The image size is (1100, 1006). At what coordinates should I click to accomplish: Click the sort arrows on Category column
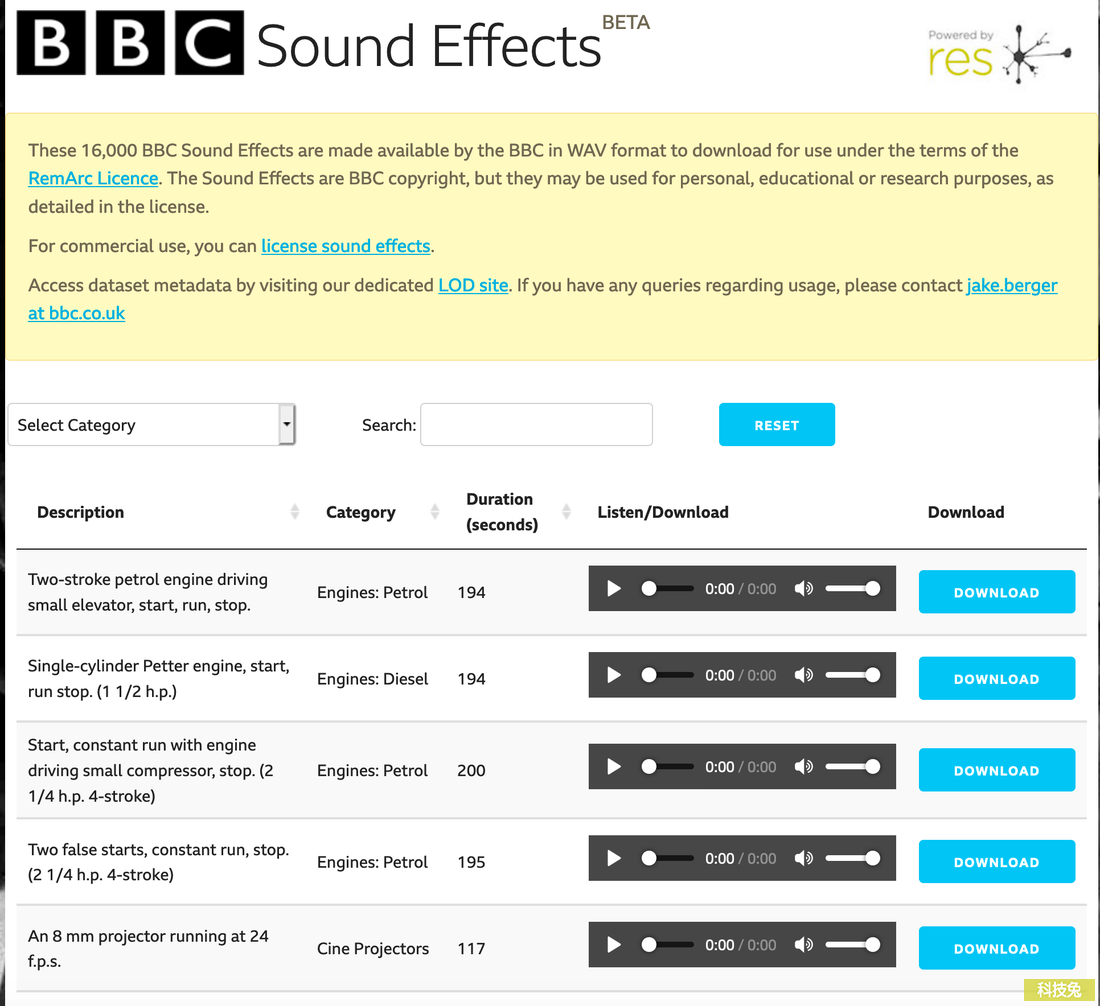pos(435,511)
